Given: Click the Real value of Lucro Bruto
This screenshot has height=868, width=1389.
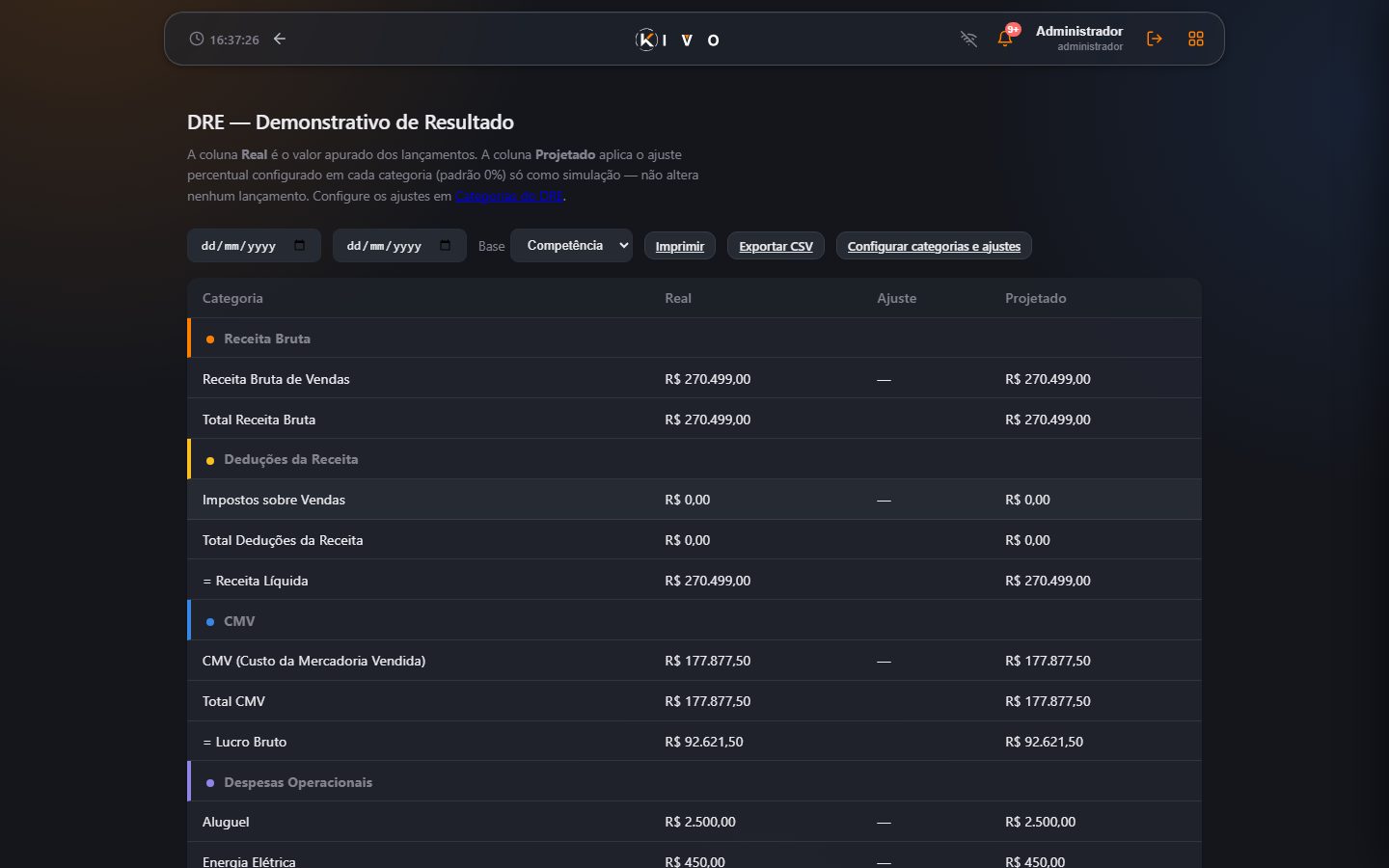Looking at the screenshot, I should pyautogui.click(x=704, y=742).
